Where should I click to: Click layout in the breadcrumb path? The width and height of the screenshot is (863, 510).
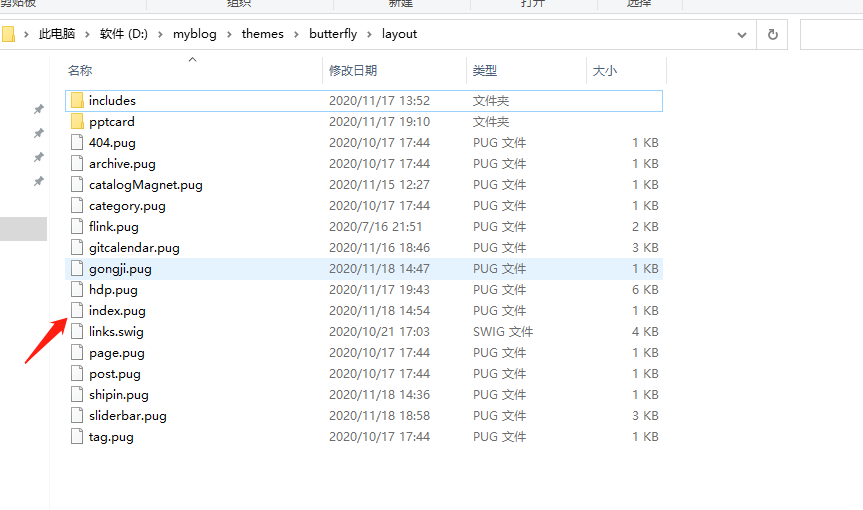coord(399,34)
